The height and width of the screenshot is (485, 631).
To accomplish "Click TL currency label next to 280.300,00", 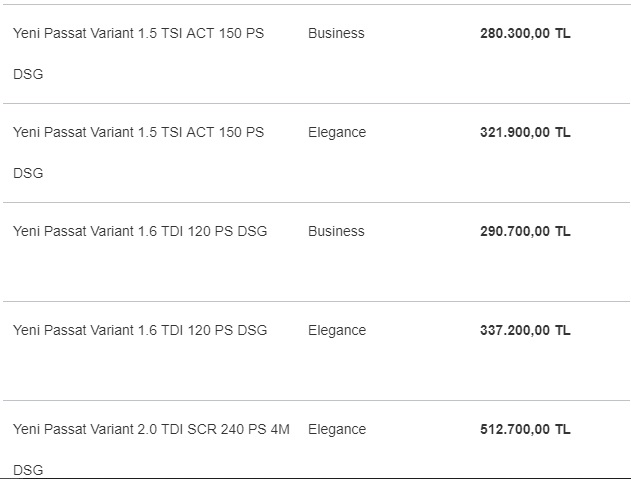I will pyautogui.click(x=563, y=33).
